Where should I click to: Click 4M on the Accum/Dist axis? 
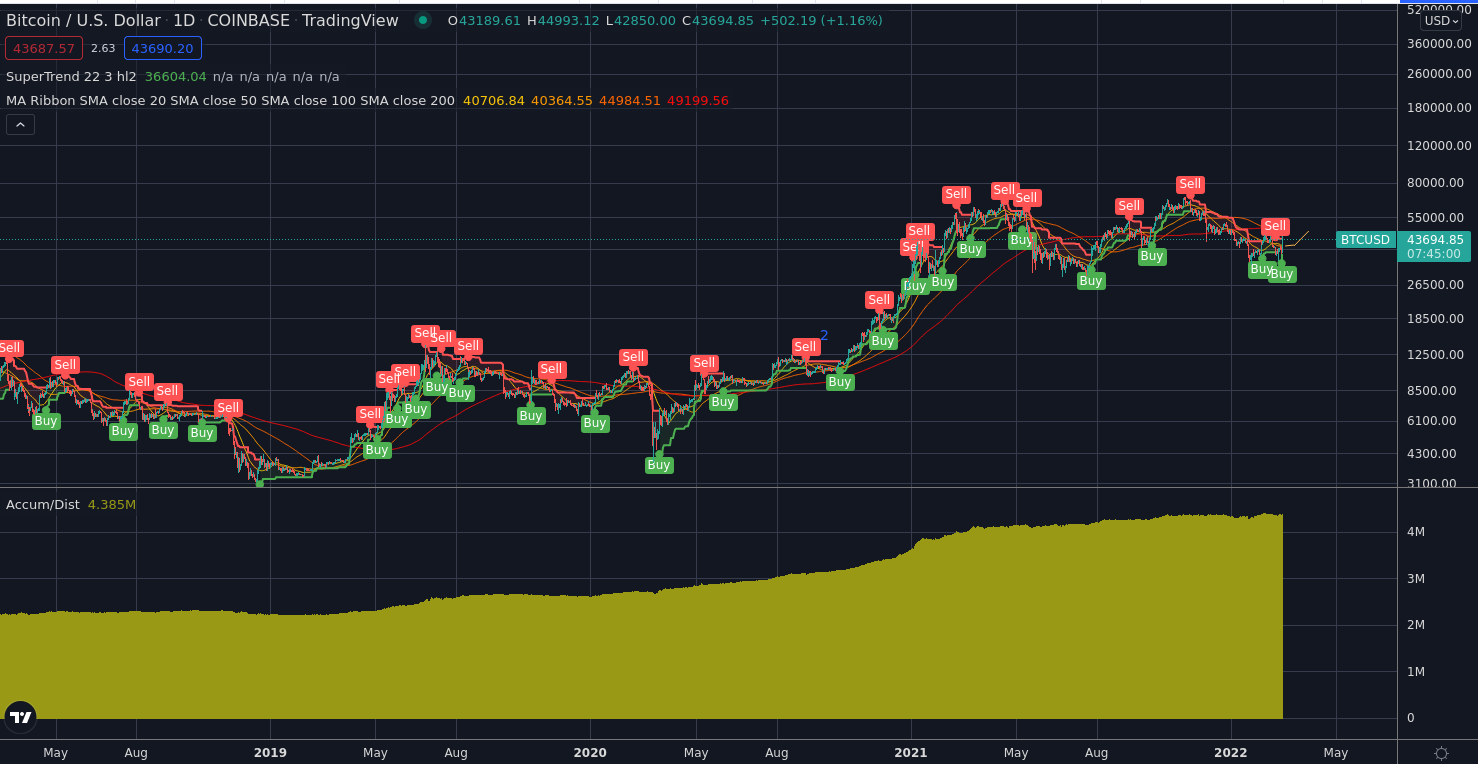pos(1415,532)
